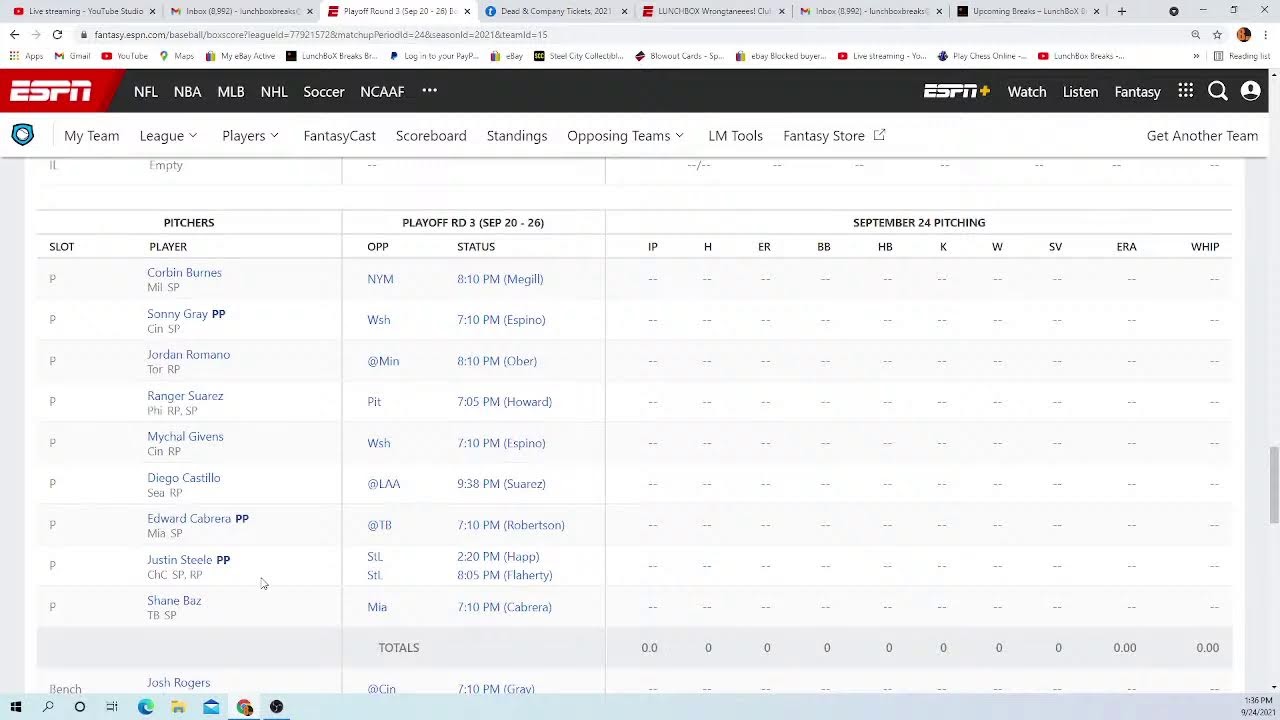Open Sonny Gray player card
Image resolution: width=1280 pixels, height=720 pixels.
[177, 313]
